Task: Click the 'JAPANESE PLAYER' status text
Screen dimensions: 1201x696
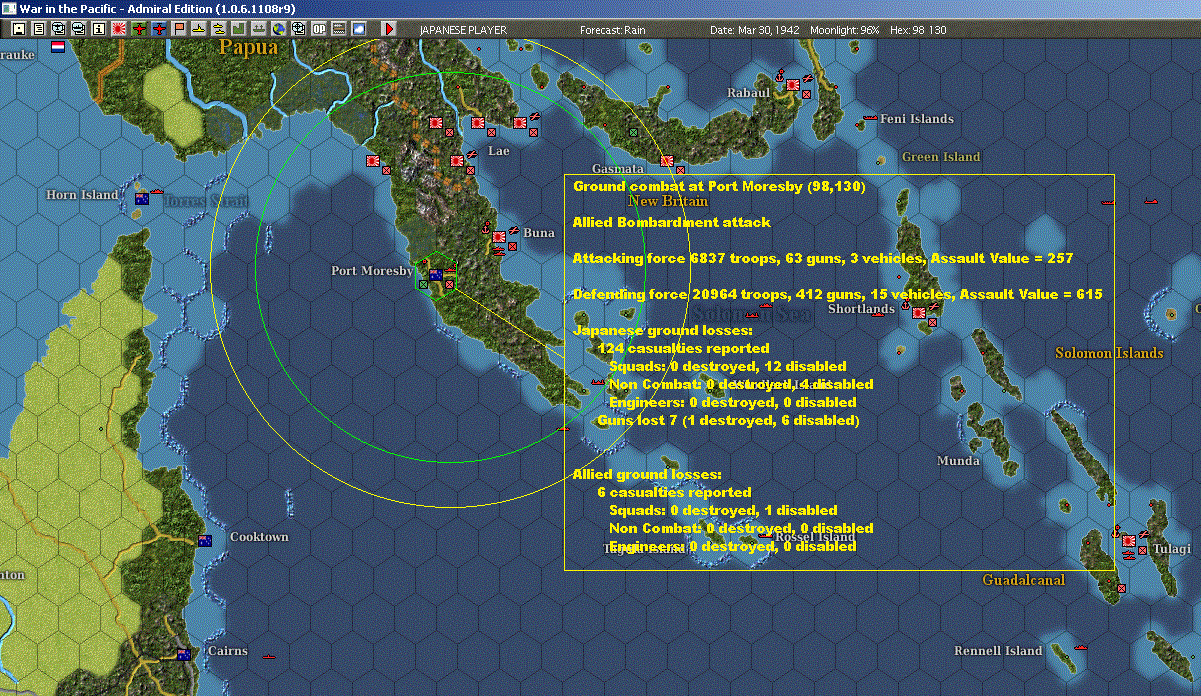Action: click(x=463, y=30)
